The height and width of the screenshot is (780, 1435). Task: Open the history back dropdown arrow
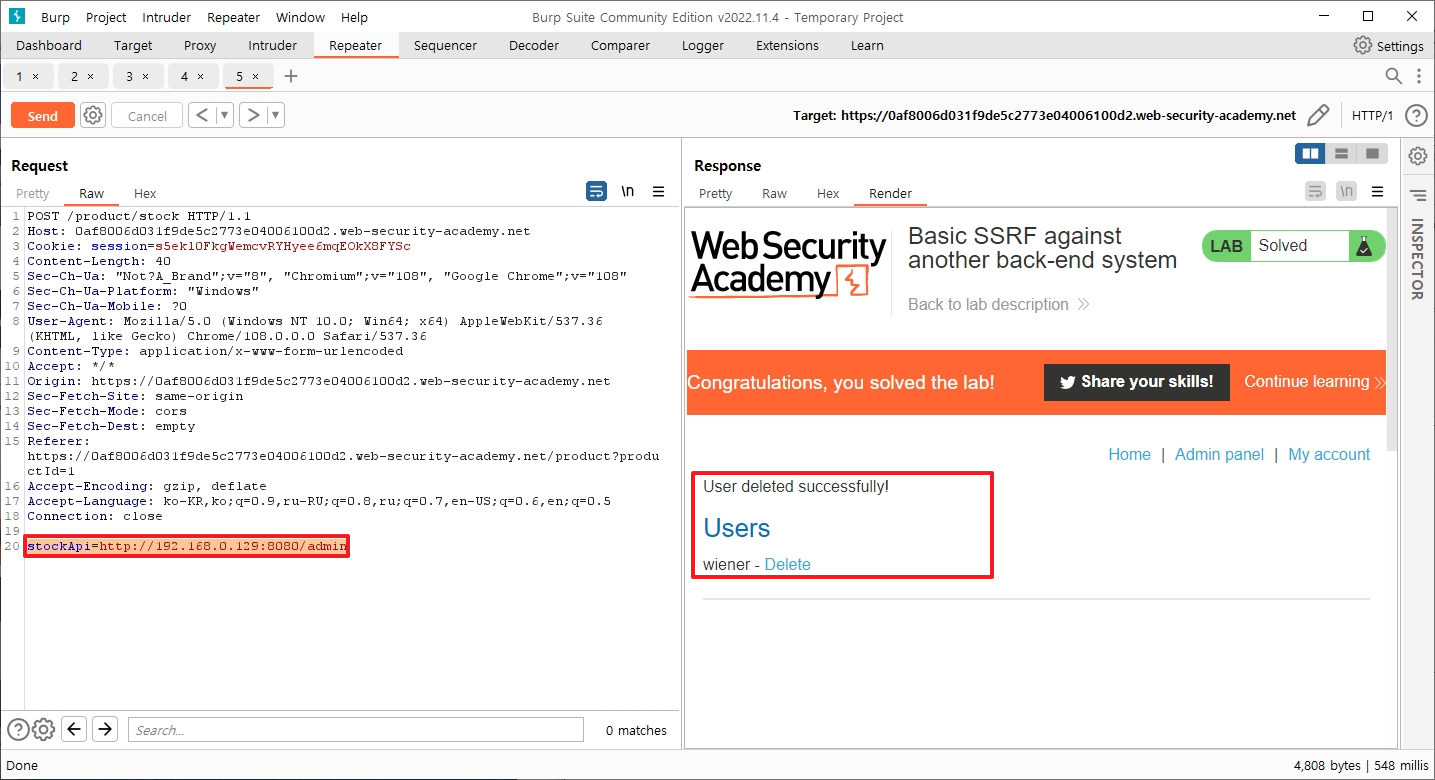coord(225,115)
